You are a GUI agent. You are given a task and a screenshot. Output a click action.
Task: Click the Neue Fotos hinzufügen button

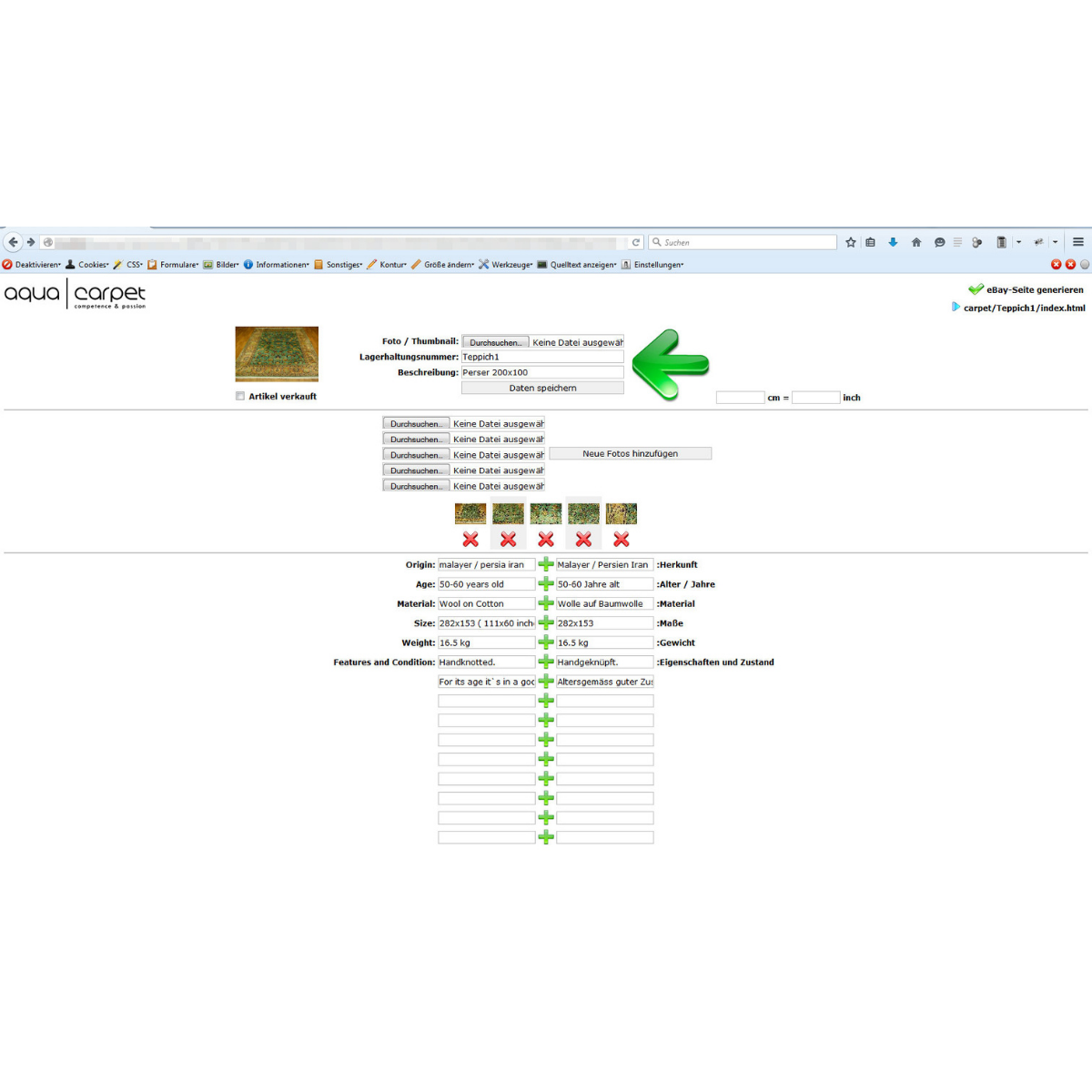630,453
